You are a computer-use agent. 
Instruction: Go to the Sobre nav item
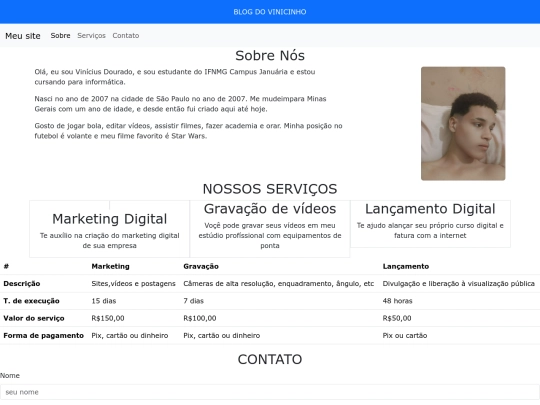(60, 35)
